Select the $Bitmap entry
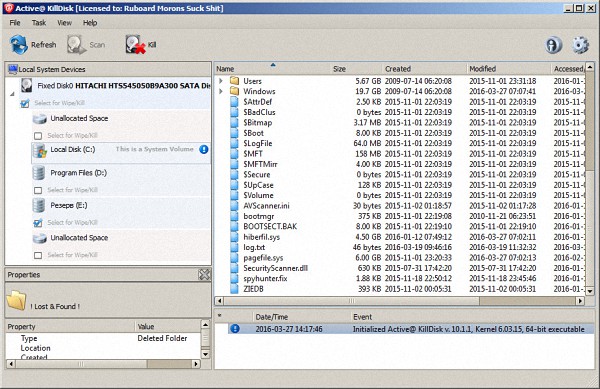Screen dimensions: 600x389 click(x=399, y=123)
